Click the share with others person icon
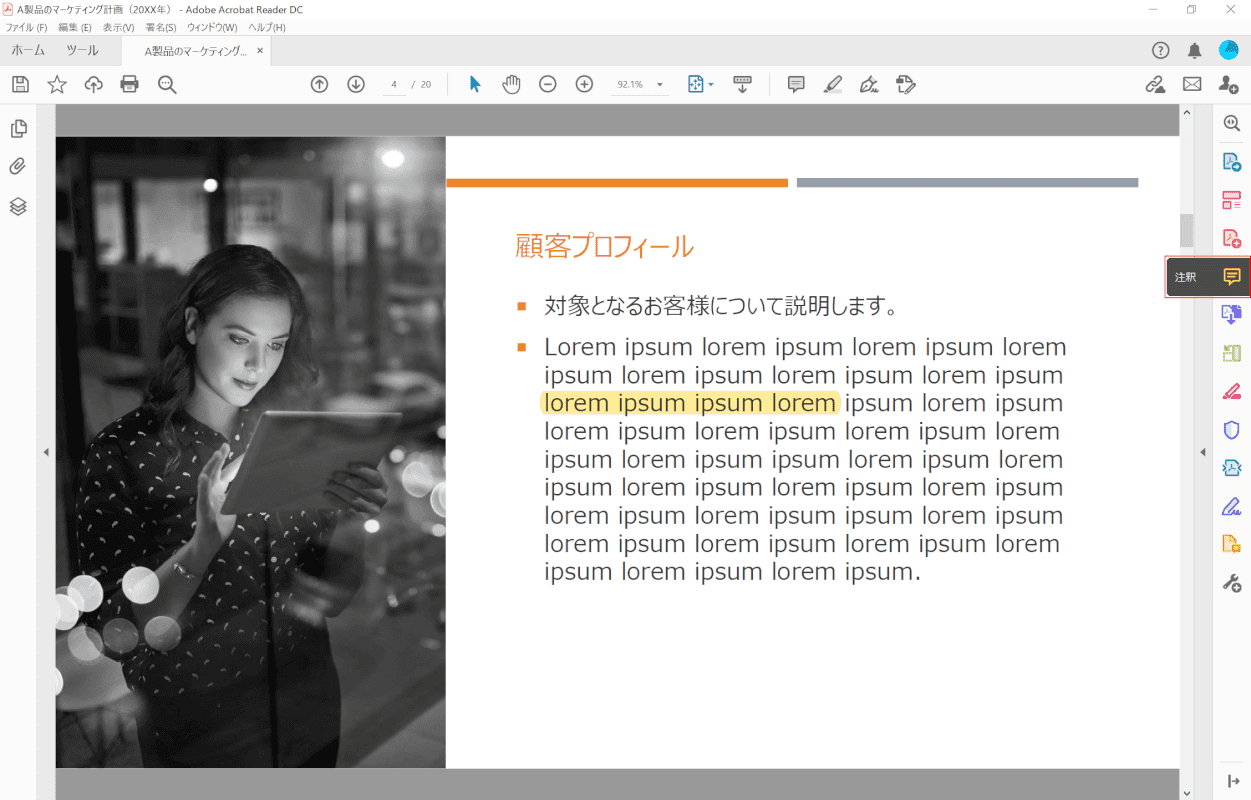The image size is (1251, 800). click(x=1229, y=84)
